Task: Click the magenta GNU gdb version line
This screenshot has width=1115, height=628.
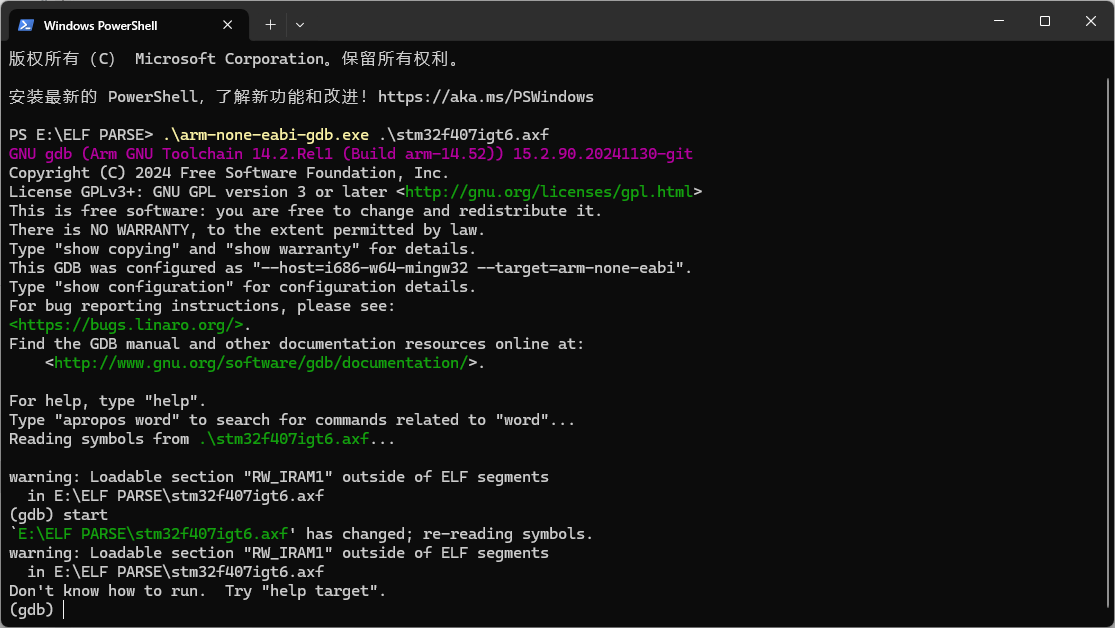Action: (351, 154)
